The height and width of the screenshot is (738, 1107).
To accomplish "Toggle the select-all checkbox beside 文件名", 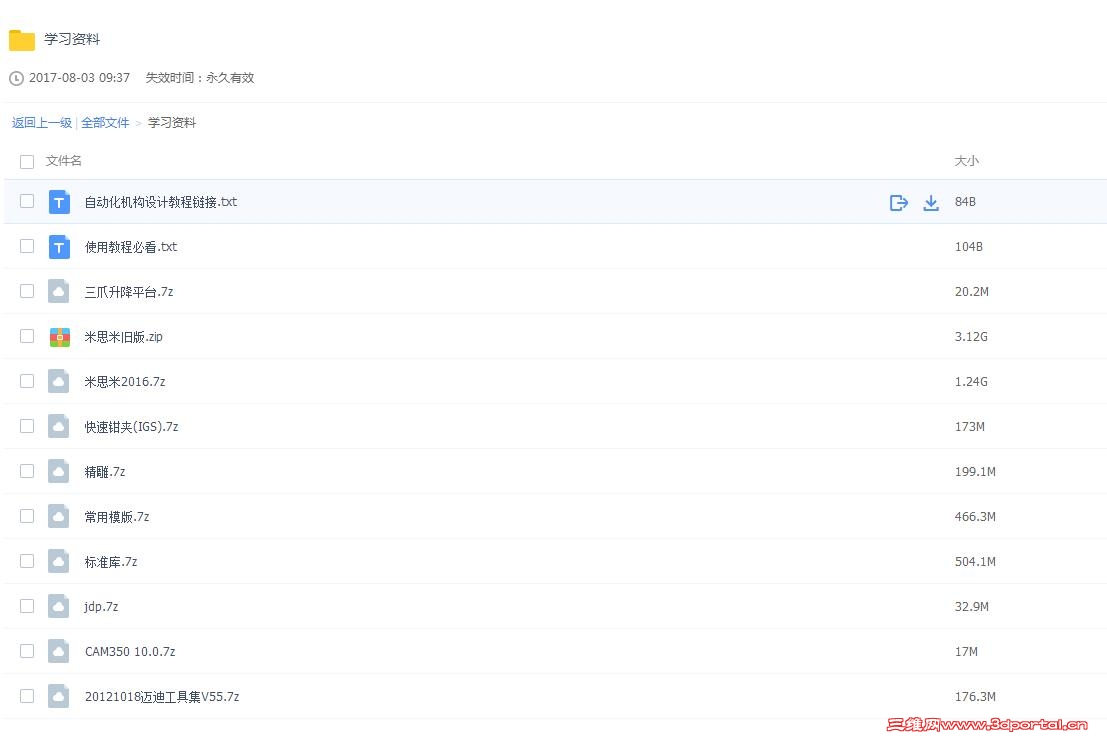I will point(27,162).
